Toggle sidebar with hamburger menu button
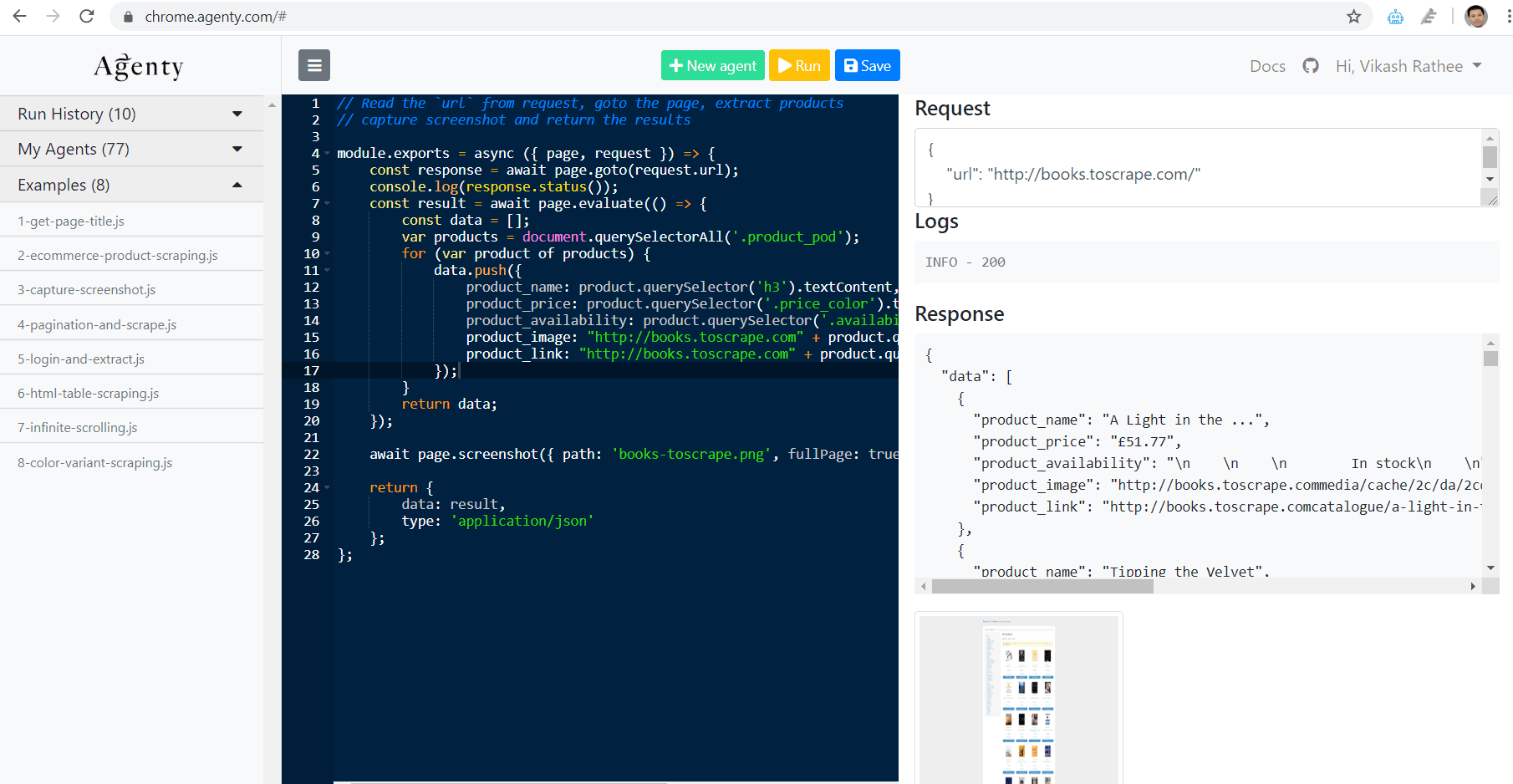The width and height of the screenshot is (1513, 784). pyautogui.click(x=314, y=65)
